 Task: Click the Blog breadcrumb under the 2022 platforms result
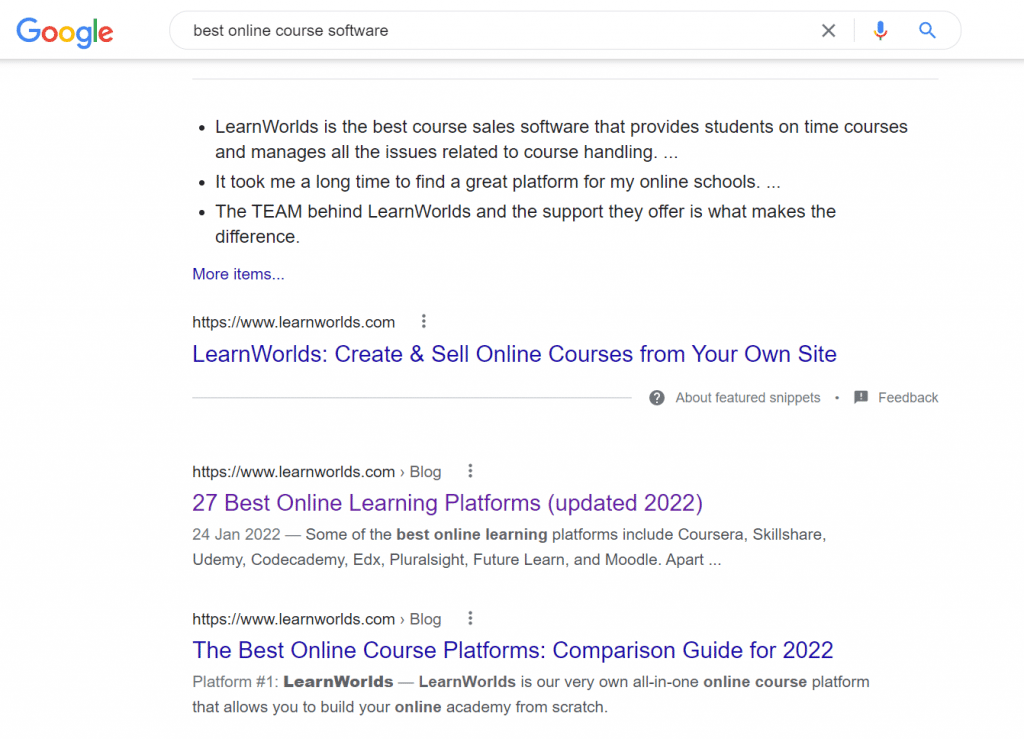(425, 471)
